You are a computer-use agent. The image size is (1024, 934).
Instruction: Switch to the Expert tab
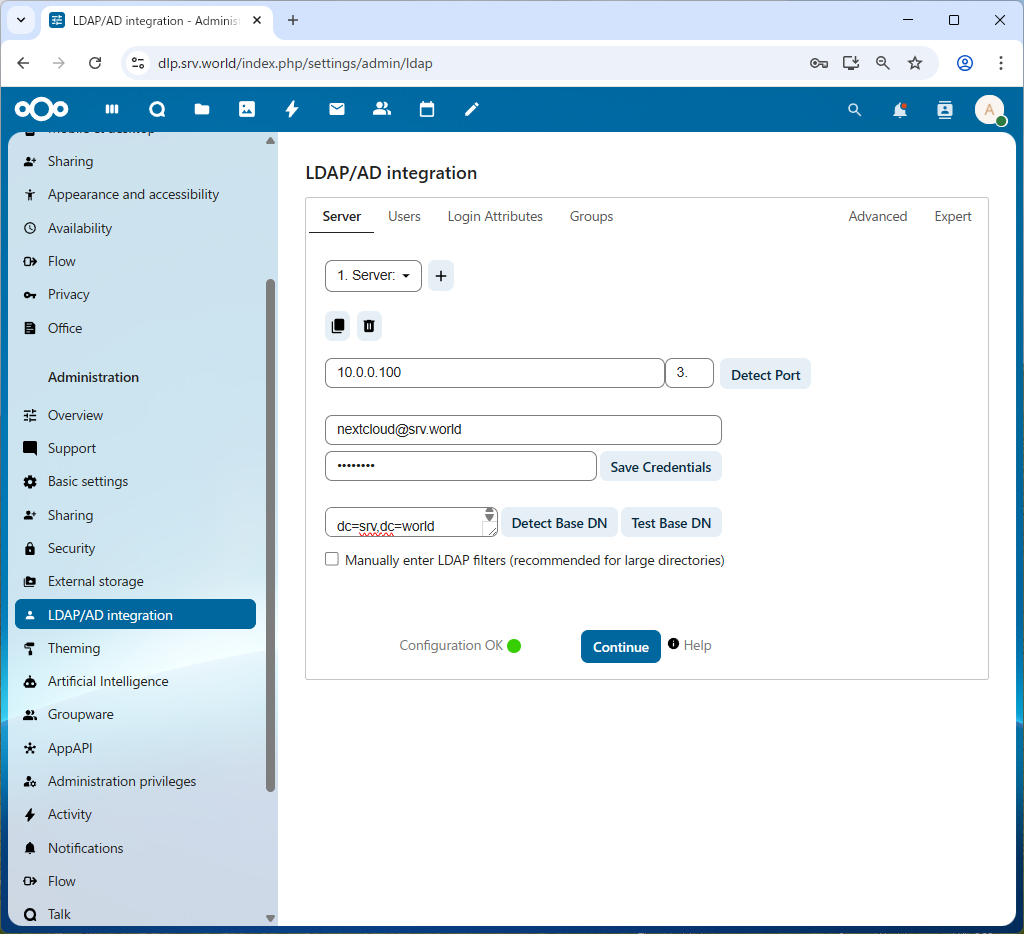[953, 216]
